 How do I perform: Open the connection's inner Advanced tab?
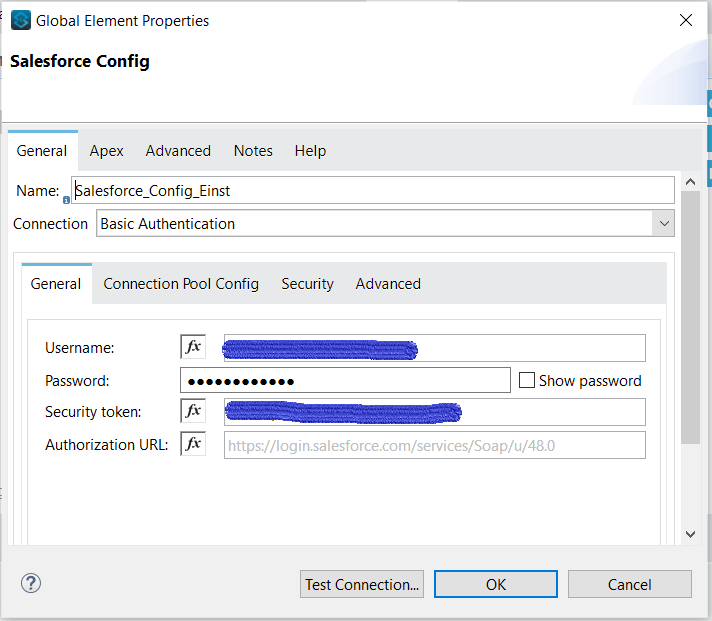[388, 284]
